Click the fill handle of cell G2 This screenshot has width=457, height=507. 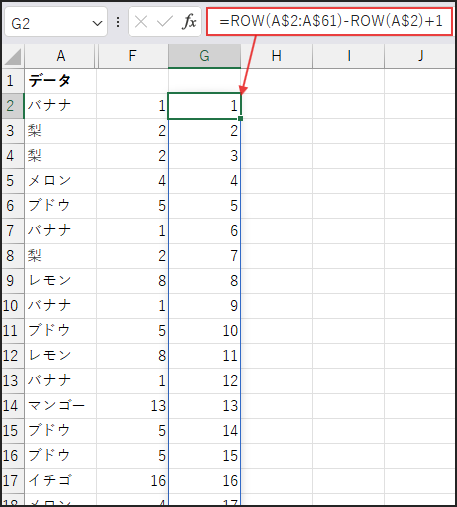pos(241,119)
